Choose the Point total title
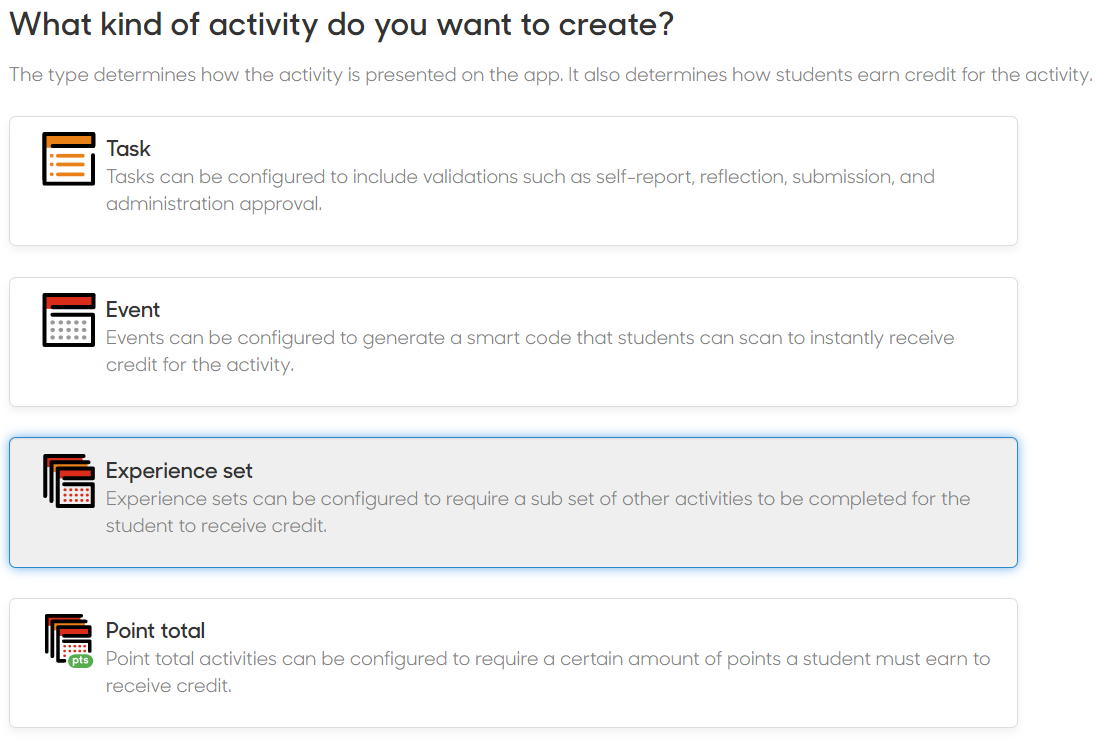1113x748 pixels. point(155,631)
